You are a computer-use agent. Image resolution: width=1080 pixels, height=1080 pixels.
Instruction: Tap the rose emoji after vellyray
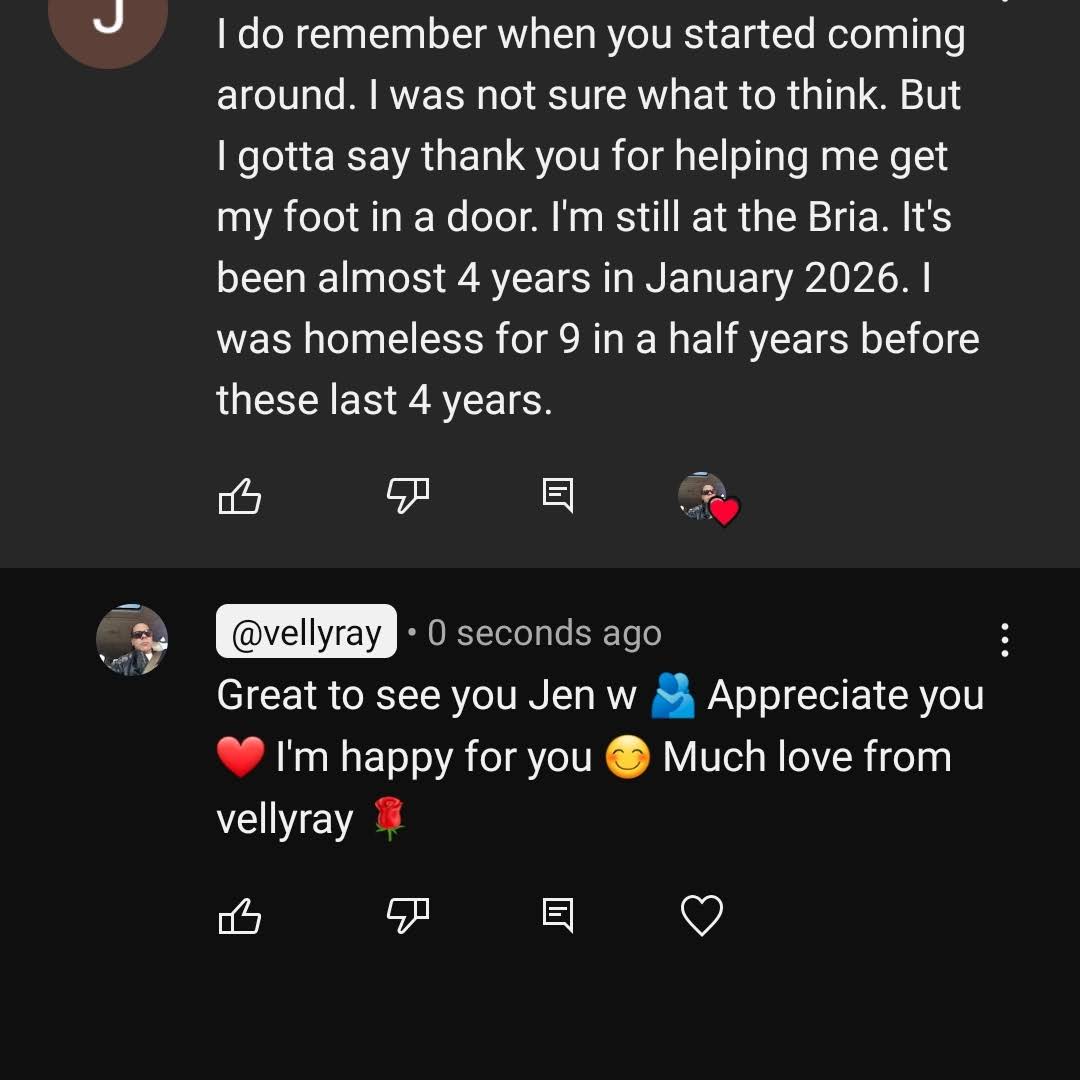point(388,820)
